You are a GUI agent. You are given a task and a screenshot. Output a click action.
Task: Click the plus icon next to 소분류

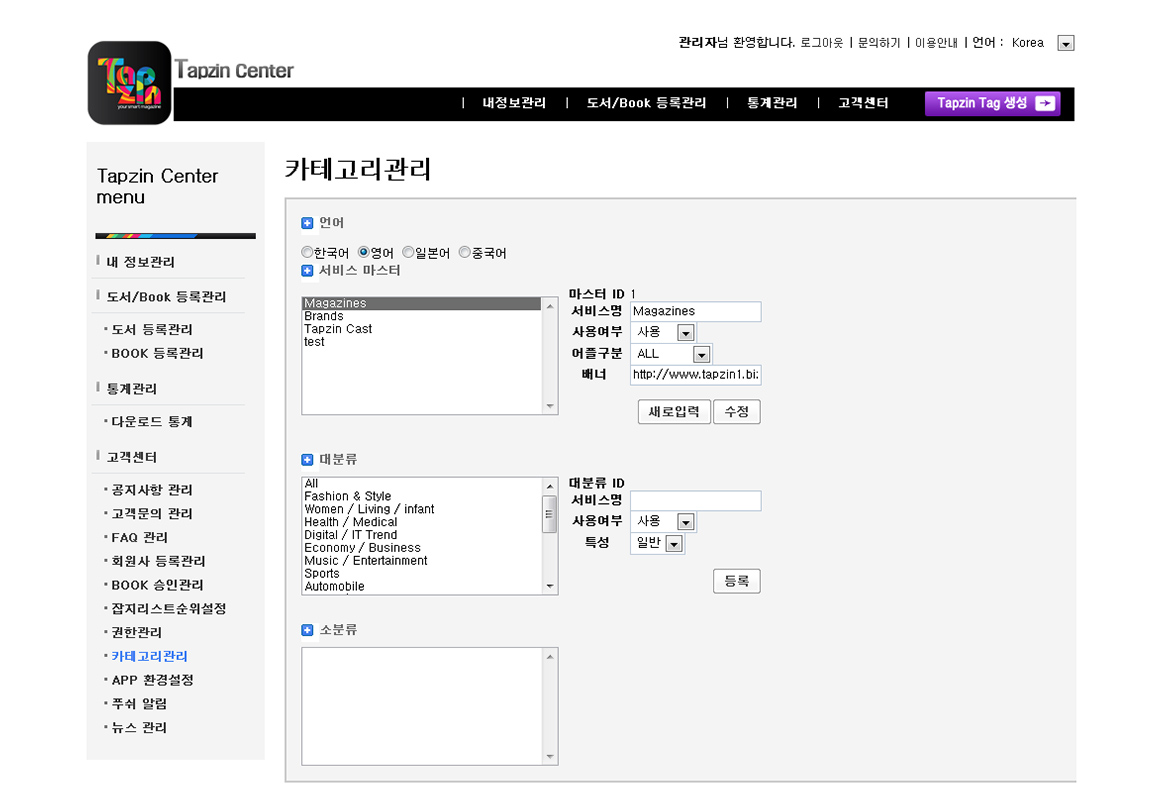click(x=307, y=630)
